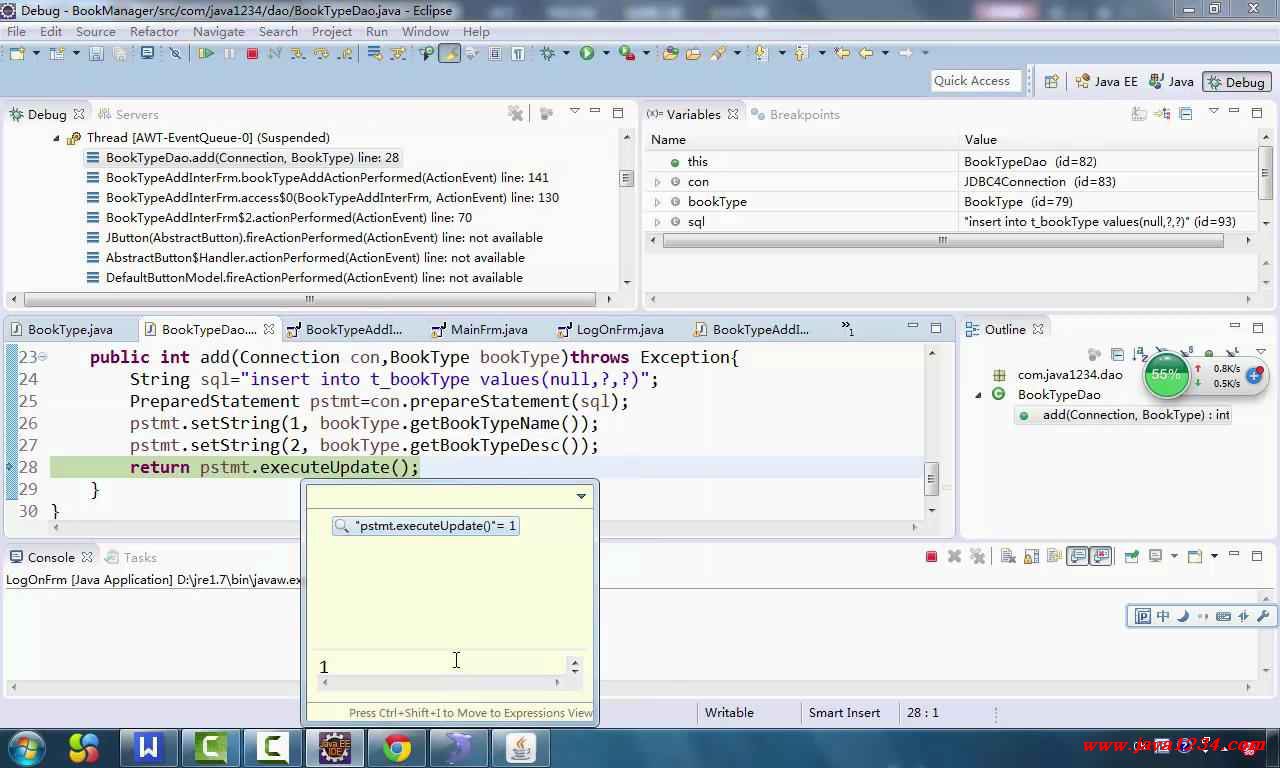
Task: Switch to the Tasks tab
Action: [x=131, y=557]
